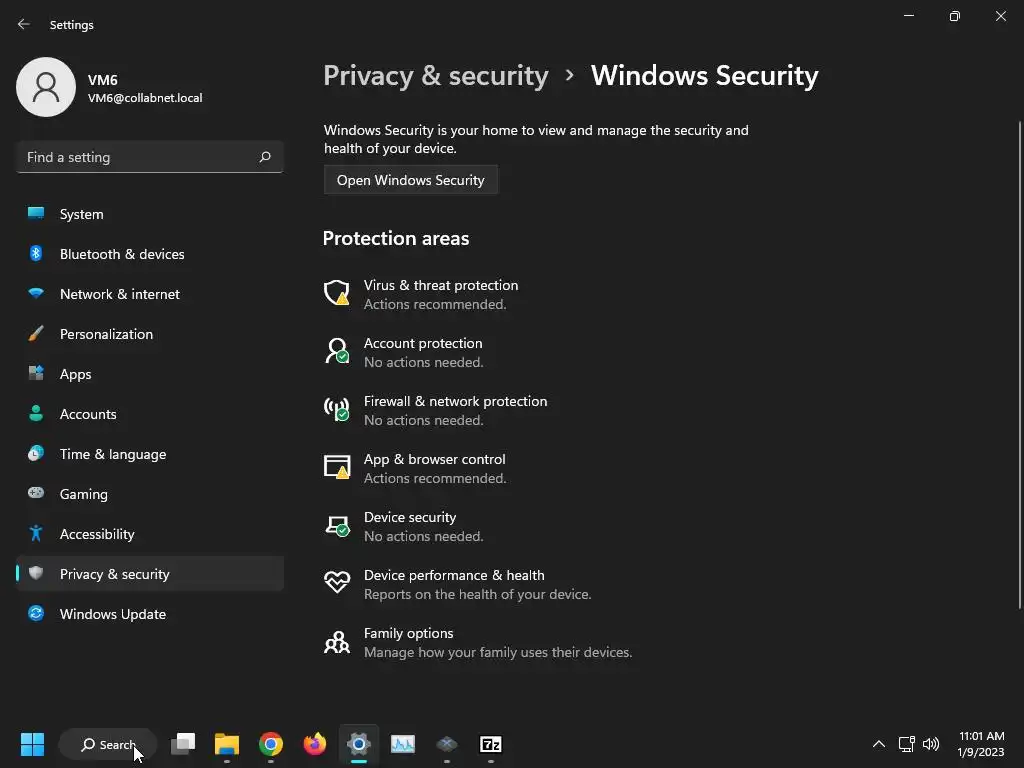Select Apps in the sidebar
Viewport: 1024px width, 768px height.
coord(150,374)
